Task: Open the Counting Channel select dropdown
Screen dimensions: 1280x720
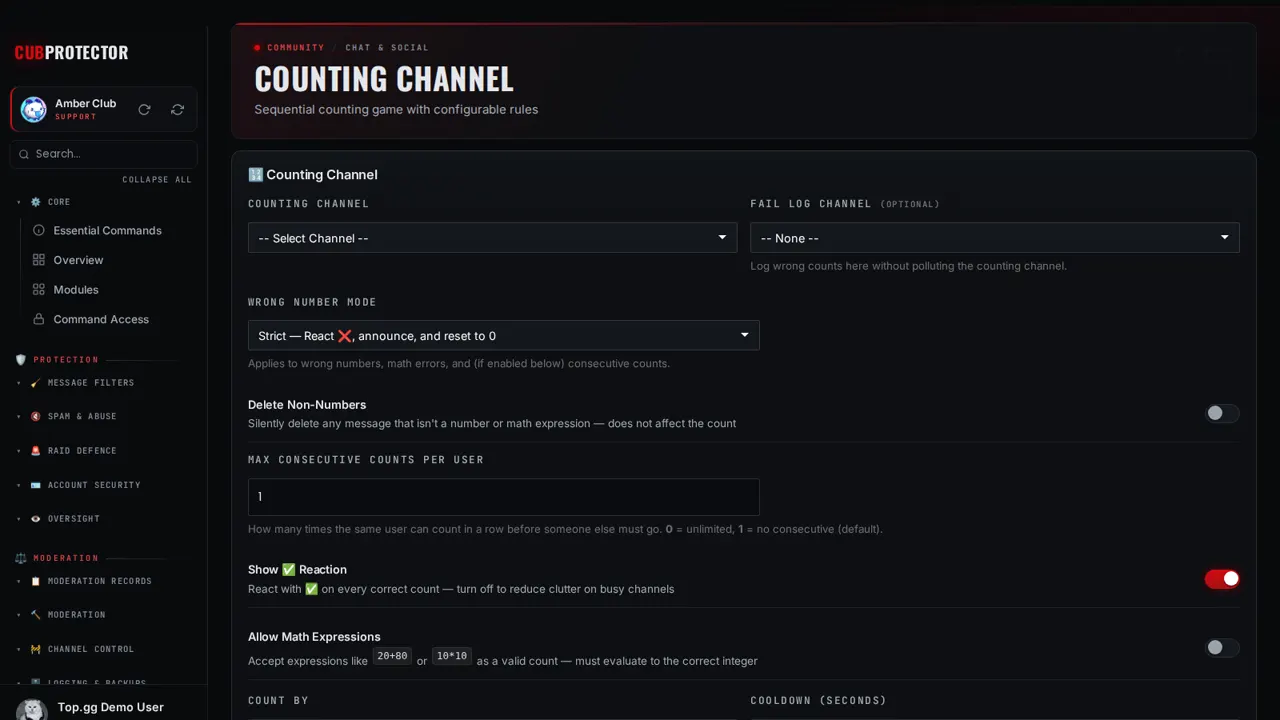Action: (x=492, y=238)
